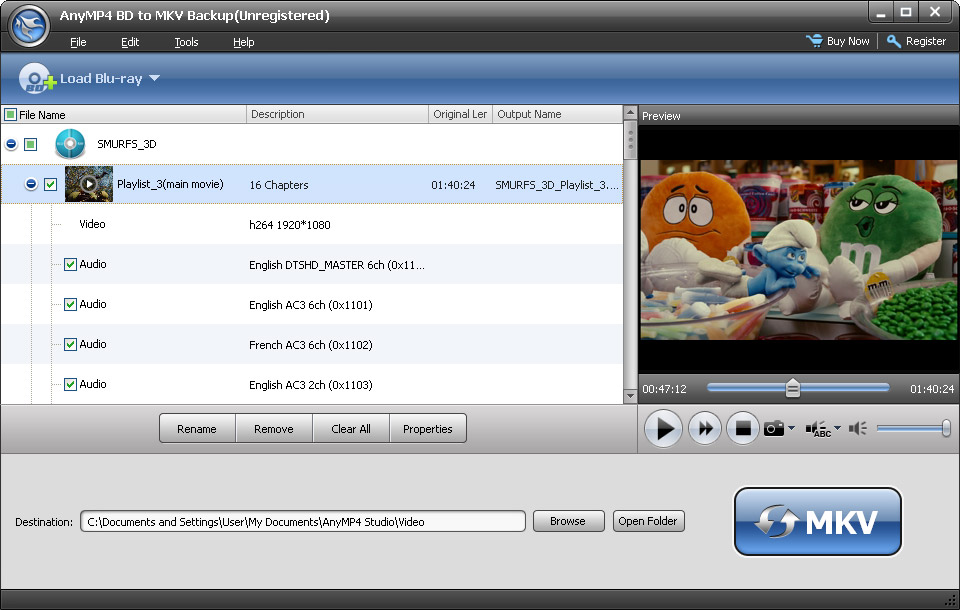960x610 pixels.
Task: Uncheck the English AC3 6ch audio track
Action: (x=70, y=304)
